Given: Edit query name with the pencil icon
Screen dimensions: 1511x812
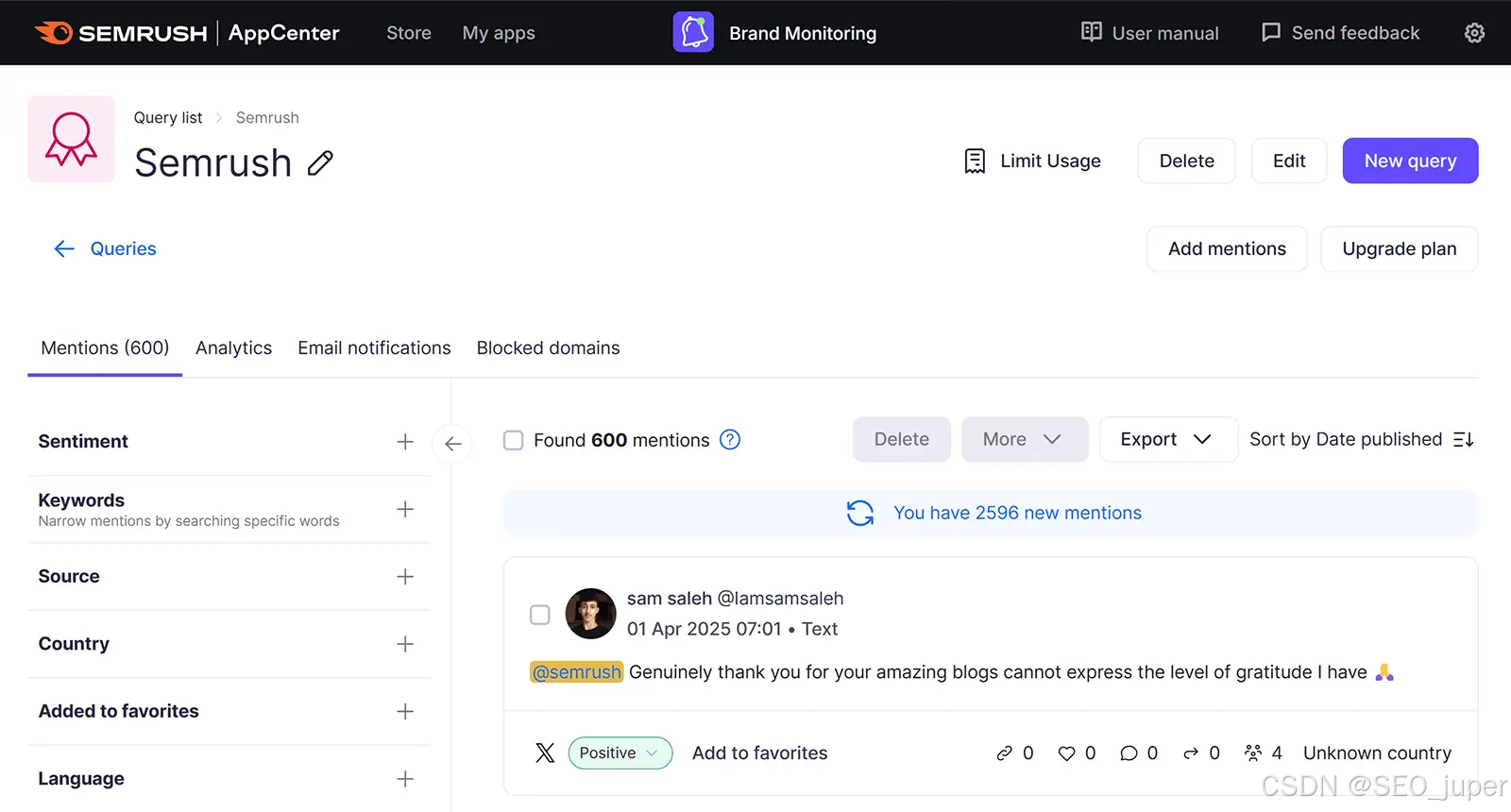Looking at the screenshot, I should click(320, 163).
